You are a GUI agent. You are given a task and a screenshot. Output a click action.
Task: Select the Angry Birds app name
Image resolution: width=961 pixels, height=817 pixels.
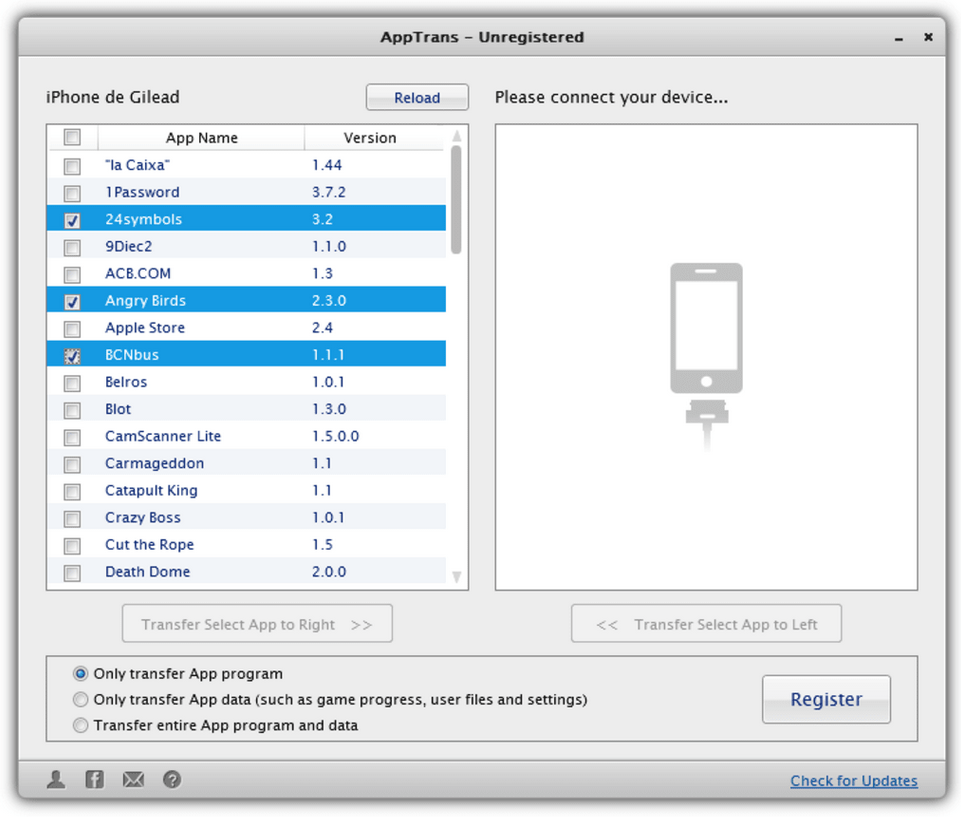[145, 300]
